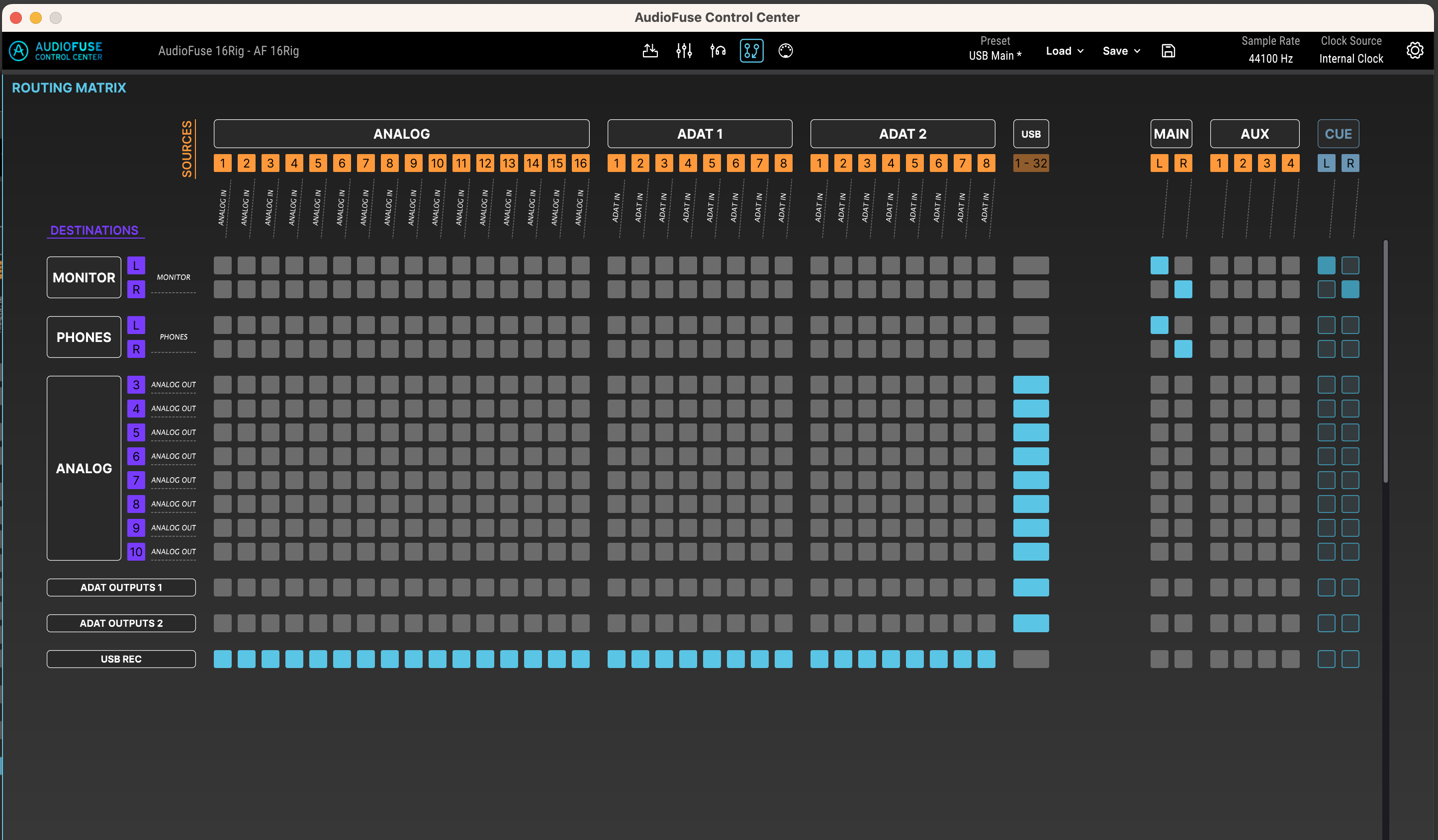Click the USB 1 - 32 source badge
This screenshot has height=840, width=1438.
(x=1031, y=163)
